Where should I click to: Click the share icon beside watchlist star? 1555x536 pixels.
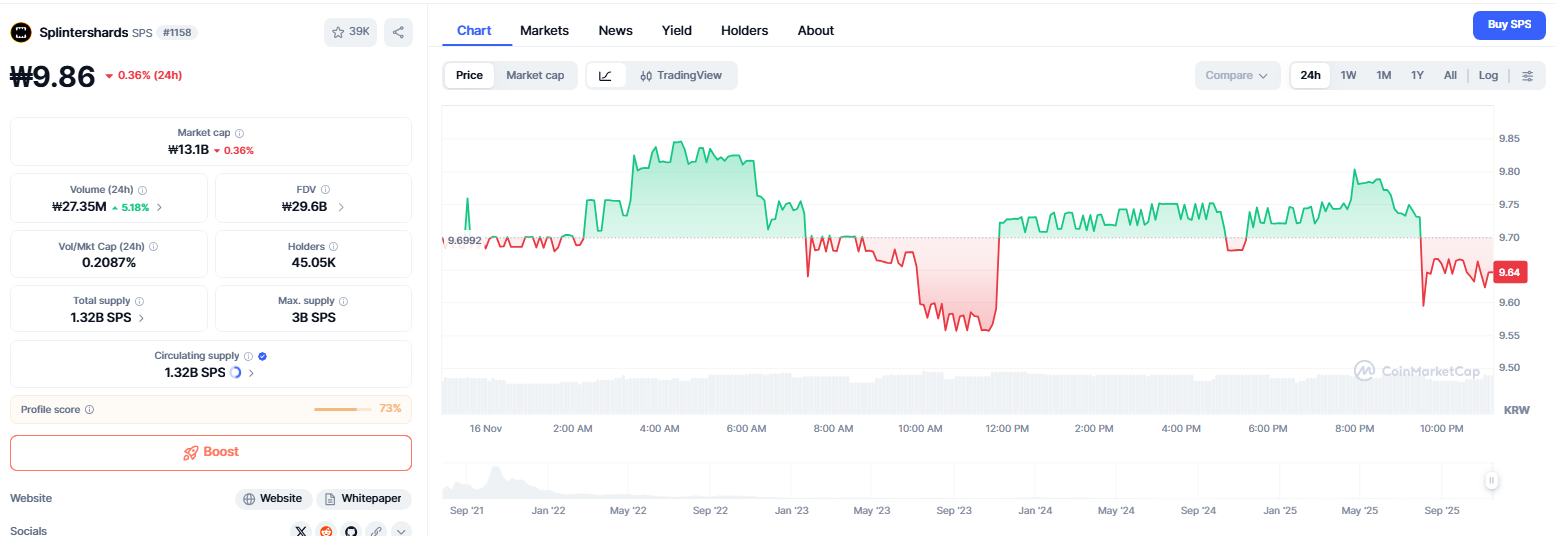coord(398,32)
